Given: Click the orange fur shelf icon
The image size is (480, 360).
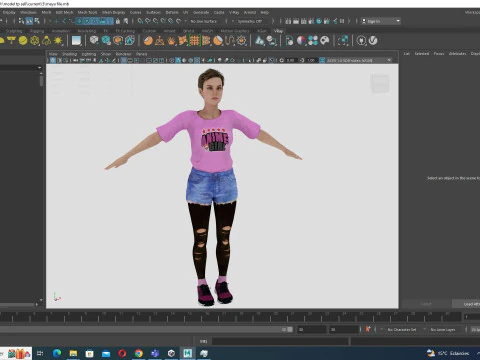Looking at the screenshot, I should 171,41.
